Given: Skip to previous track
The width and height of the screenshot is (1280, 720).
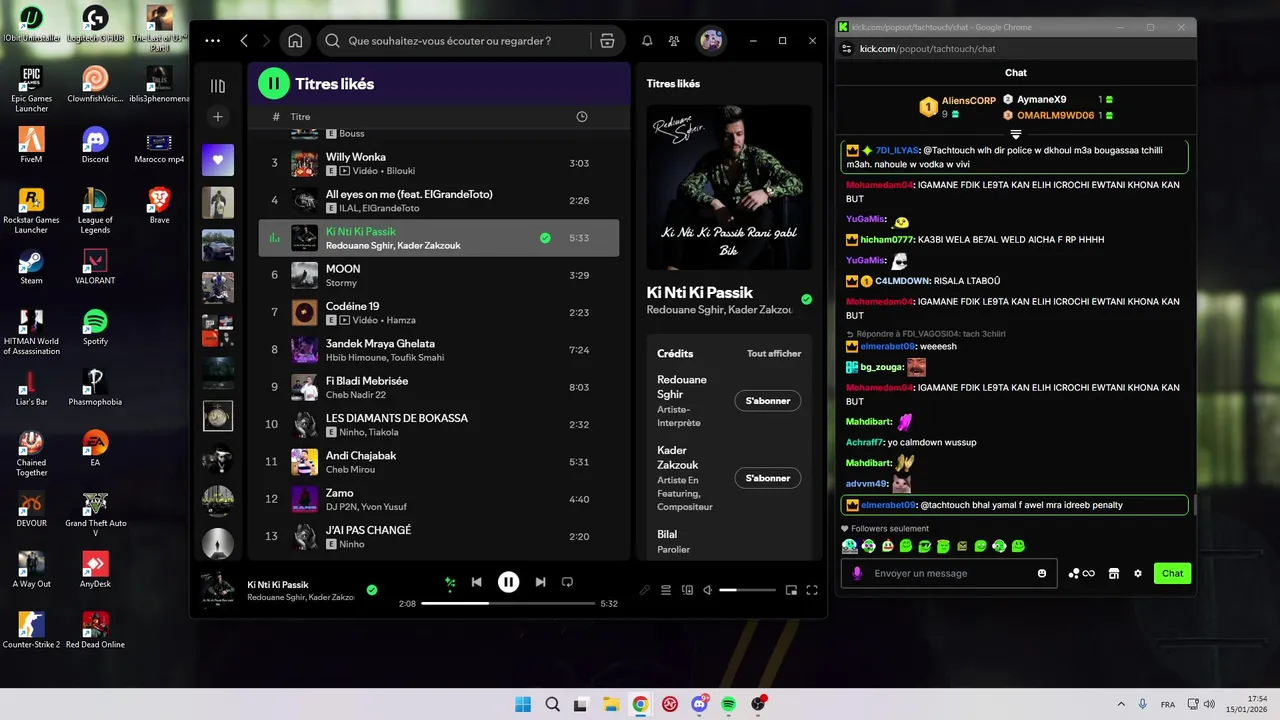Looking at the screenshot, I should (477, 582).
